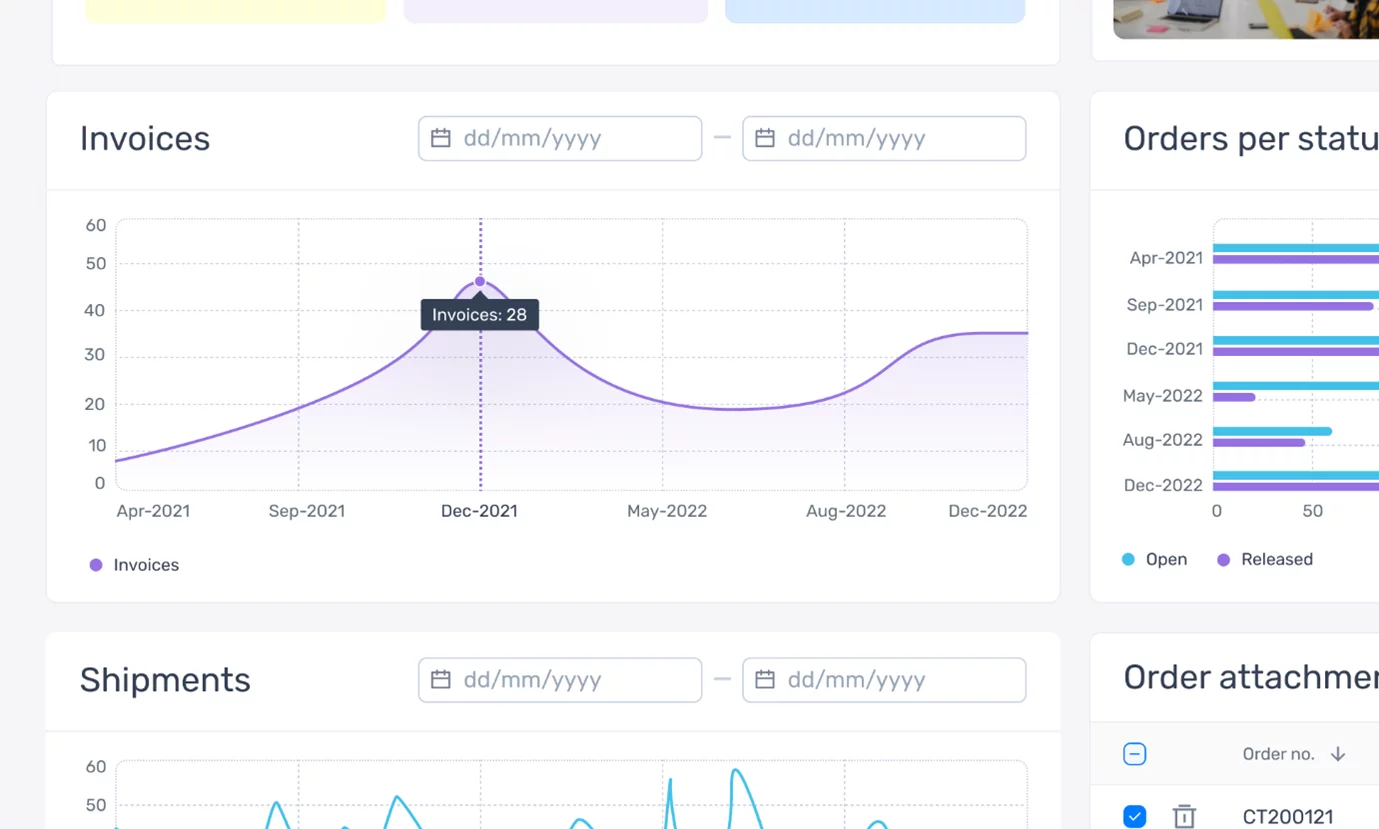Viewport: 1379px width, 829px height.
Task: Click Aug-2022 Open bar in orders chart
Action: 1272,432
